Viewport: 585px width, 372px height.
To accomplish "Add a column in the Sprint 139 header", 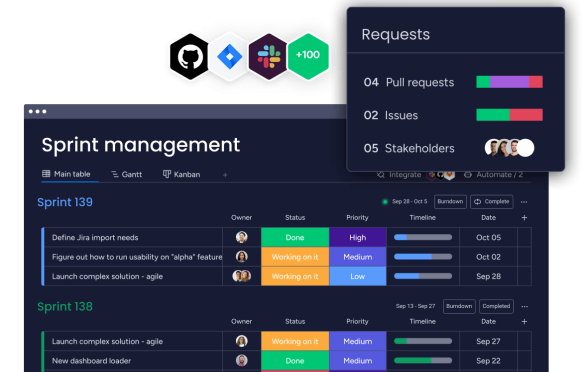I will point(524,218).
